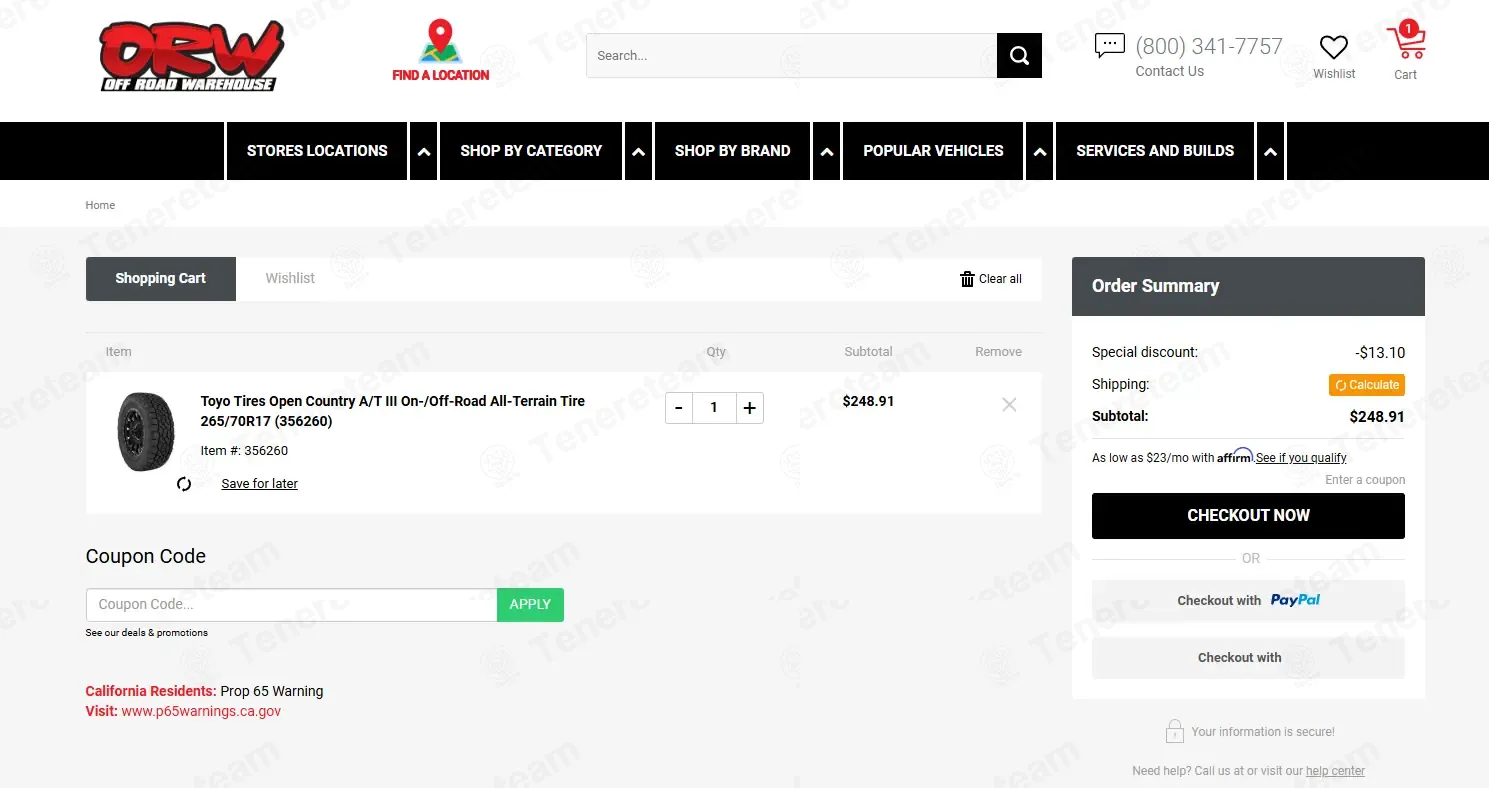Open the Shop by Brand menu
The width and height of the screenshot is (1489, 788).
[732, 151]
